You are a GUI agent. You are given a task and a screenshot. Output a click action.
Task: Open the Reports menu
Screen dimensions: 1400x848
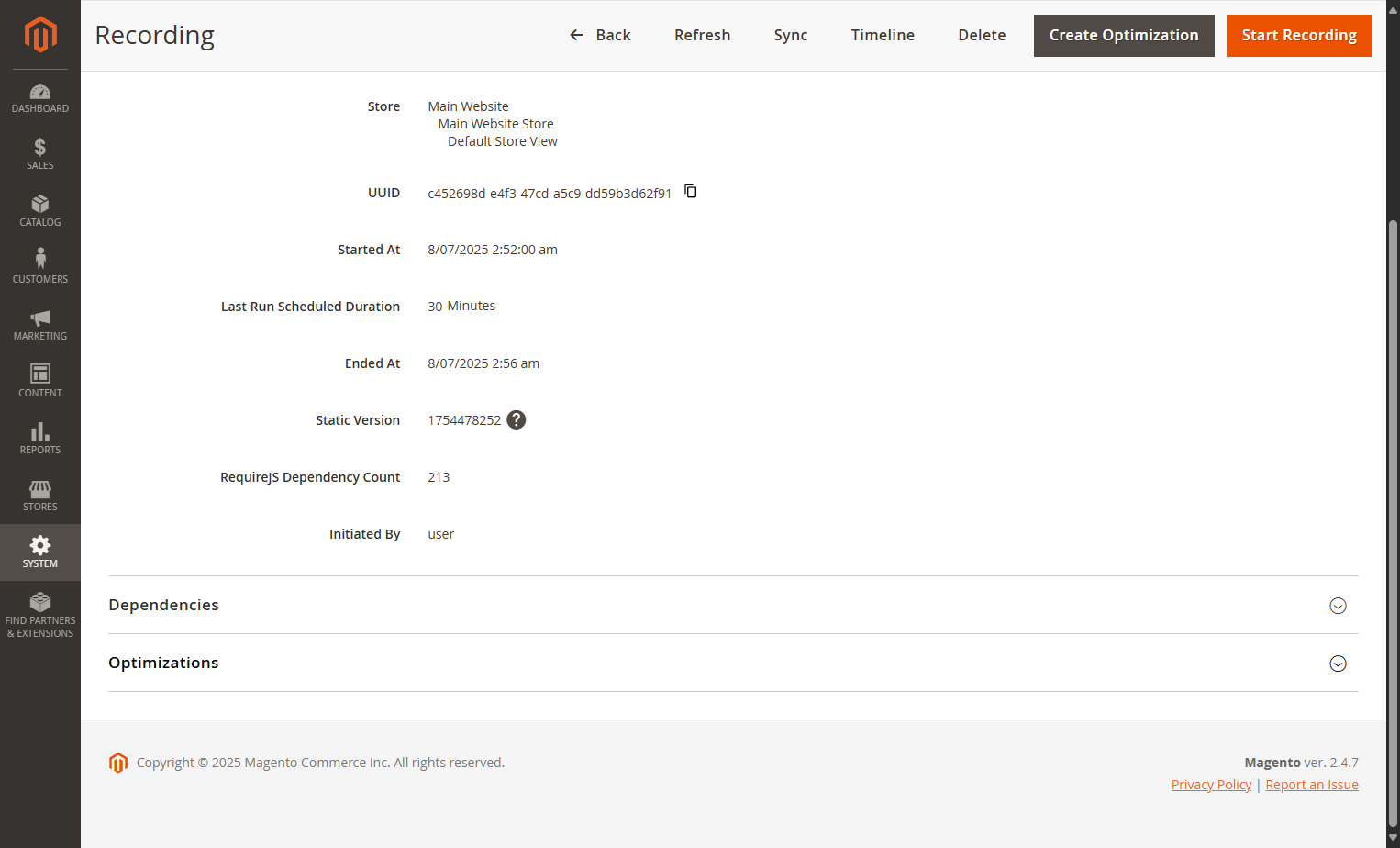(40, 439)
